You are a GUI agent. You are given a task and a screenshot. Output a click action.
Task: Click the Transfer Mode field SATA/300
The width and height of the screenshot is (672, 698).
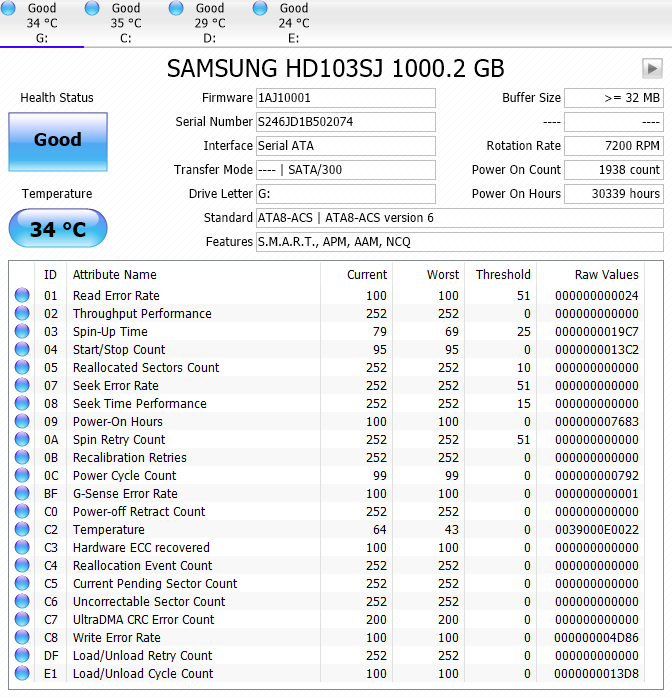(346, 170)
